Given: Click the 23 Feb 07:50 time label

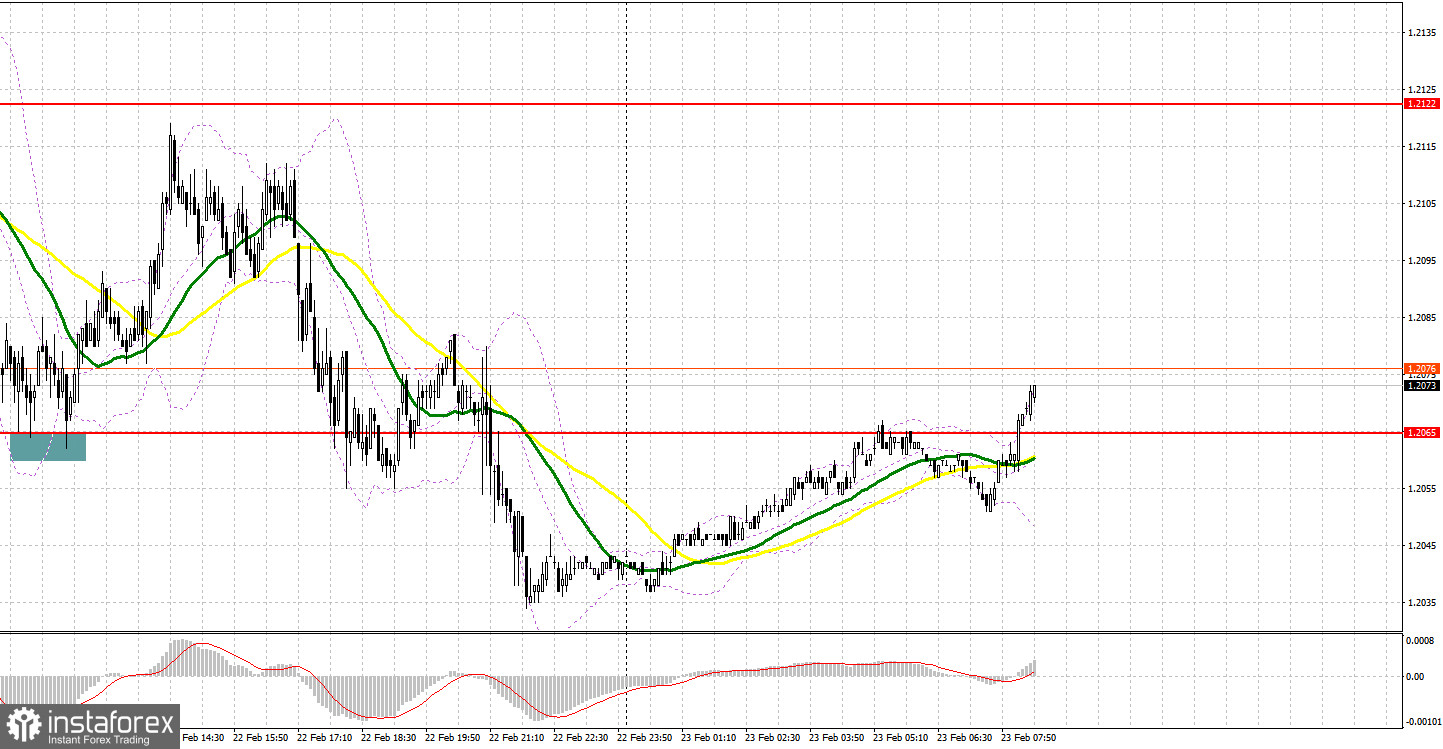Looking at the screenshot, I should pos(1030,738).
